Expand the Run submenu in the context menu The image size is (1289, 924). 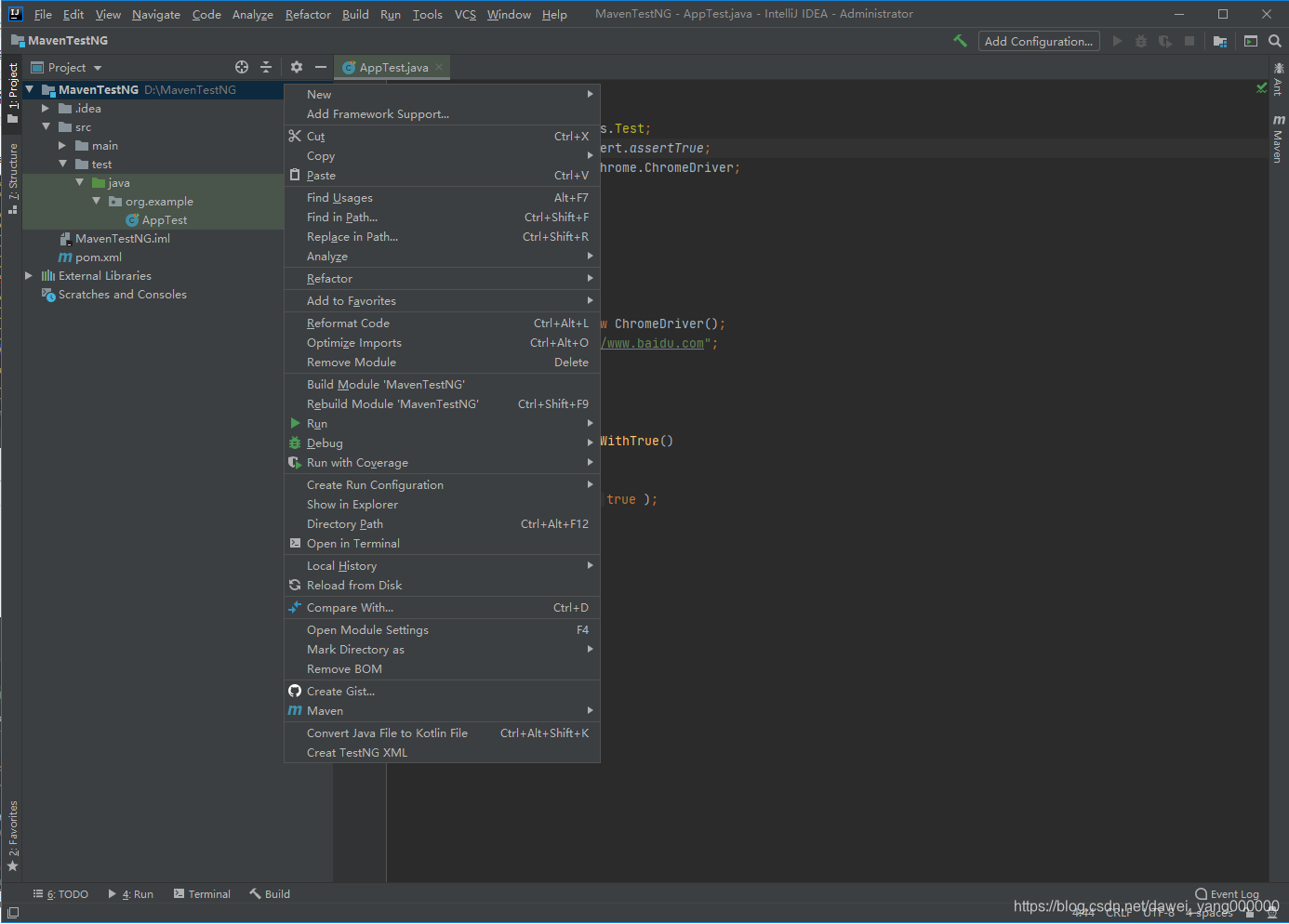442,423
